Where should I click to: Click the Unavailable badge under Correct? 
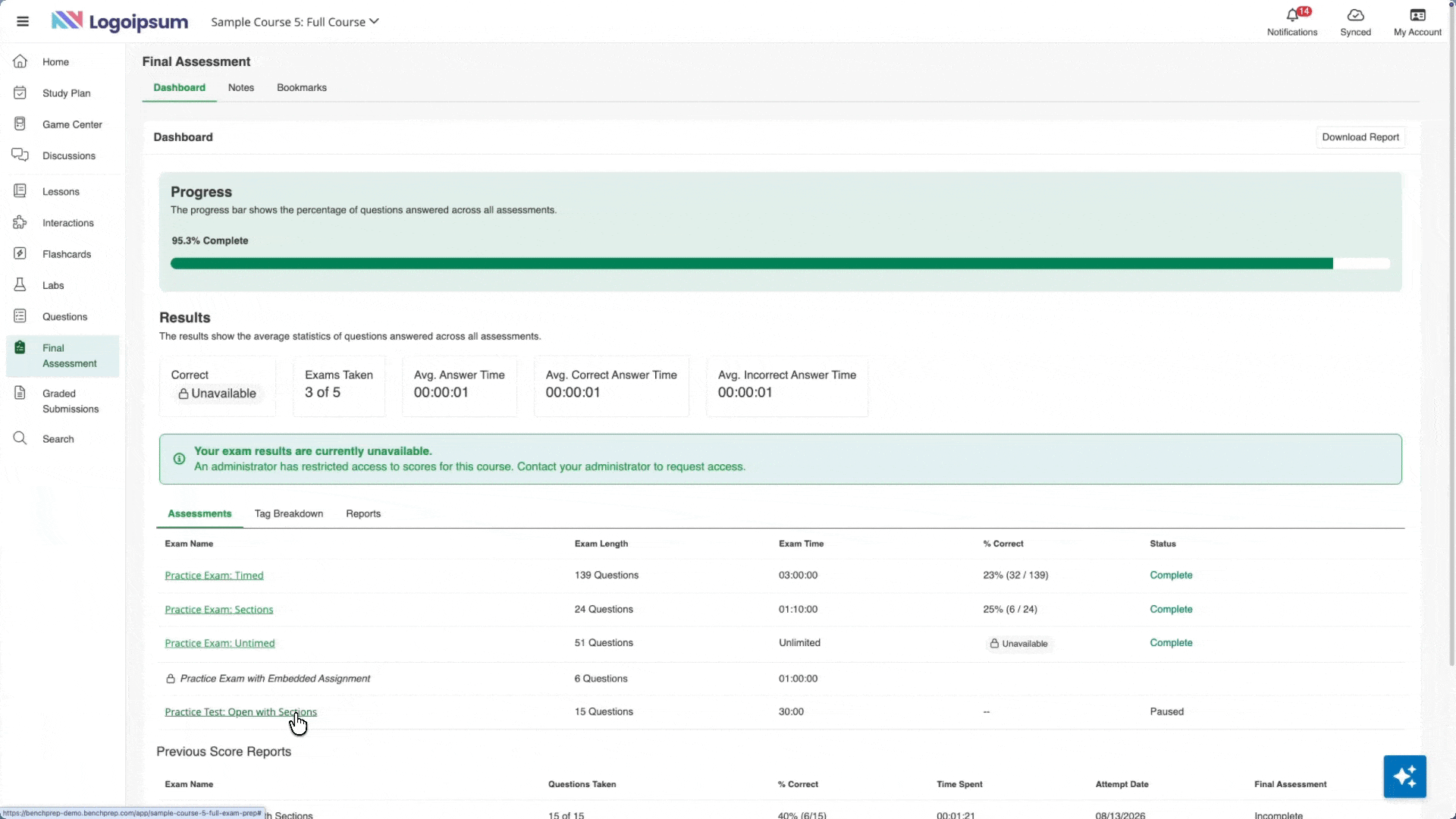coord(217,394)
